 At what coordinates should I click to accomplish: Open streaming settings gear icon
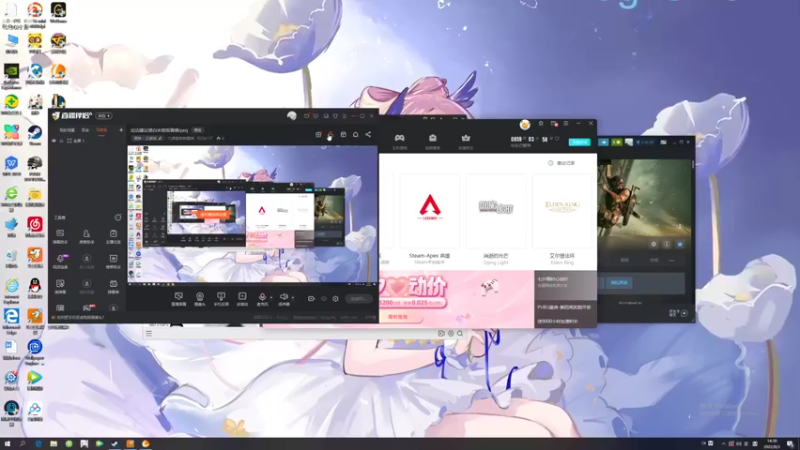coord(335,298)
